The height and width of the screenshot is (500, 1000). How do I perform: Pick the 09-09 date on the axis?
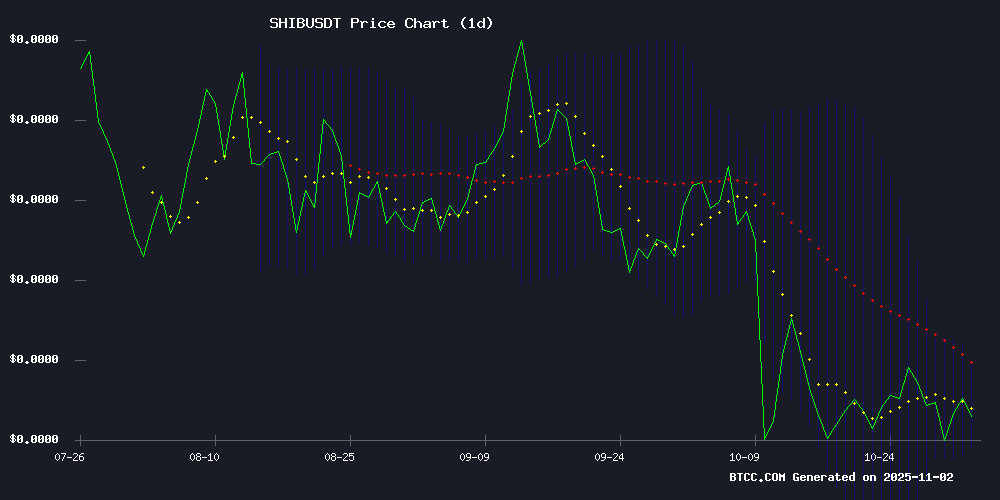pyautogui.click(x=475, y=455)
